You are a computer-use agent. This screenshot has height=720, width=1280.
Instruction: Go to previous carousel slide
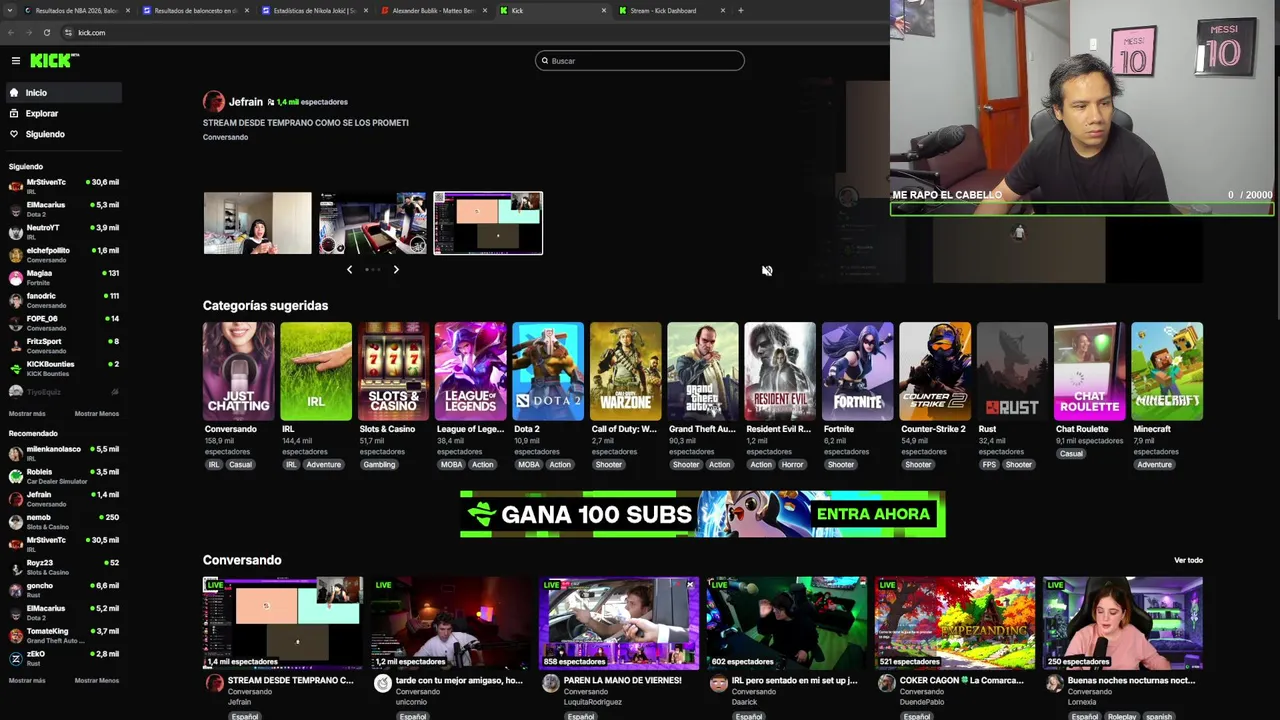(349, 269)
